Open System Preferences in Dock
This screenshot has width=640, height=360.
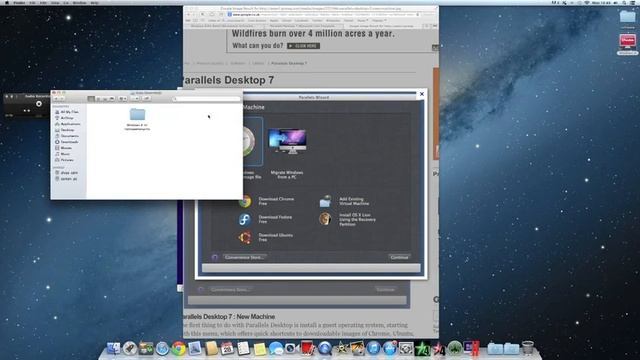[x=406, y=349]
